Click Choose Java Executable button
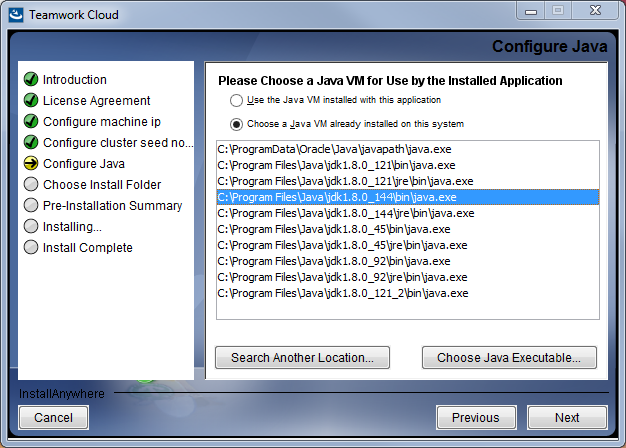626x448 pixels. (x=509, y=357)
